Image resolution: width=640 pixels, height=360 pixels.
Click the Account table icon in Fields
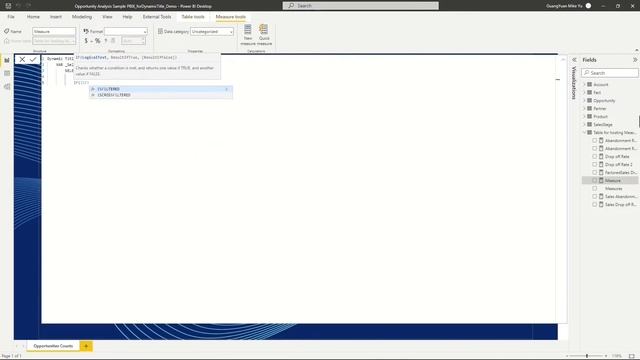pos(589,84)
